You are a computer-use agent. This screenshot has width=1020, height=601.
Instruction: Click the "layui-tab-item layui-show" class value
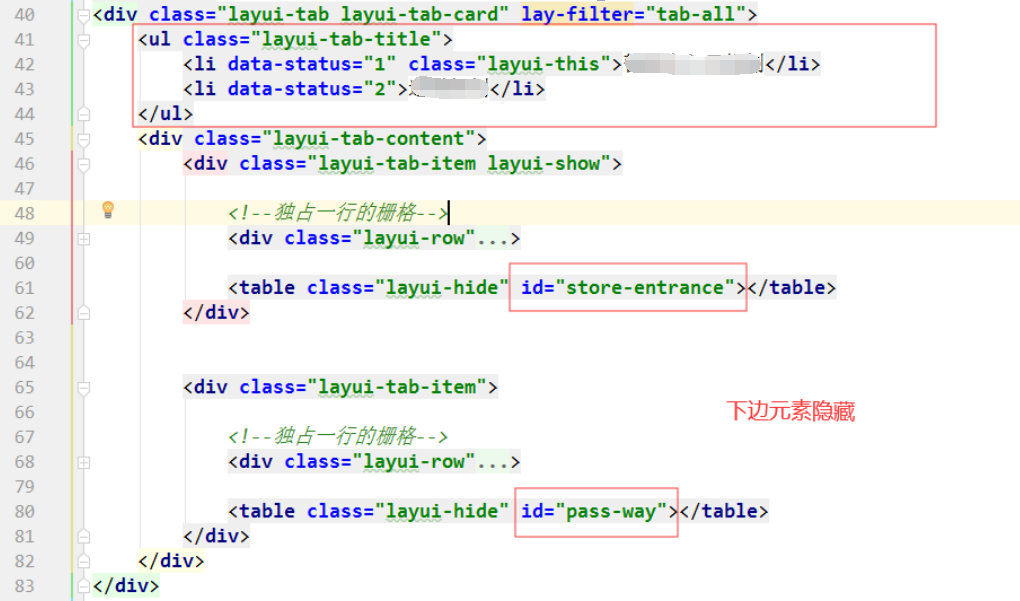(x=459, y=164)
